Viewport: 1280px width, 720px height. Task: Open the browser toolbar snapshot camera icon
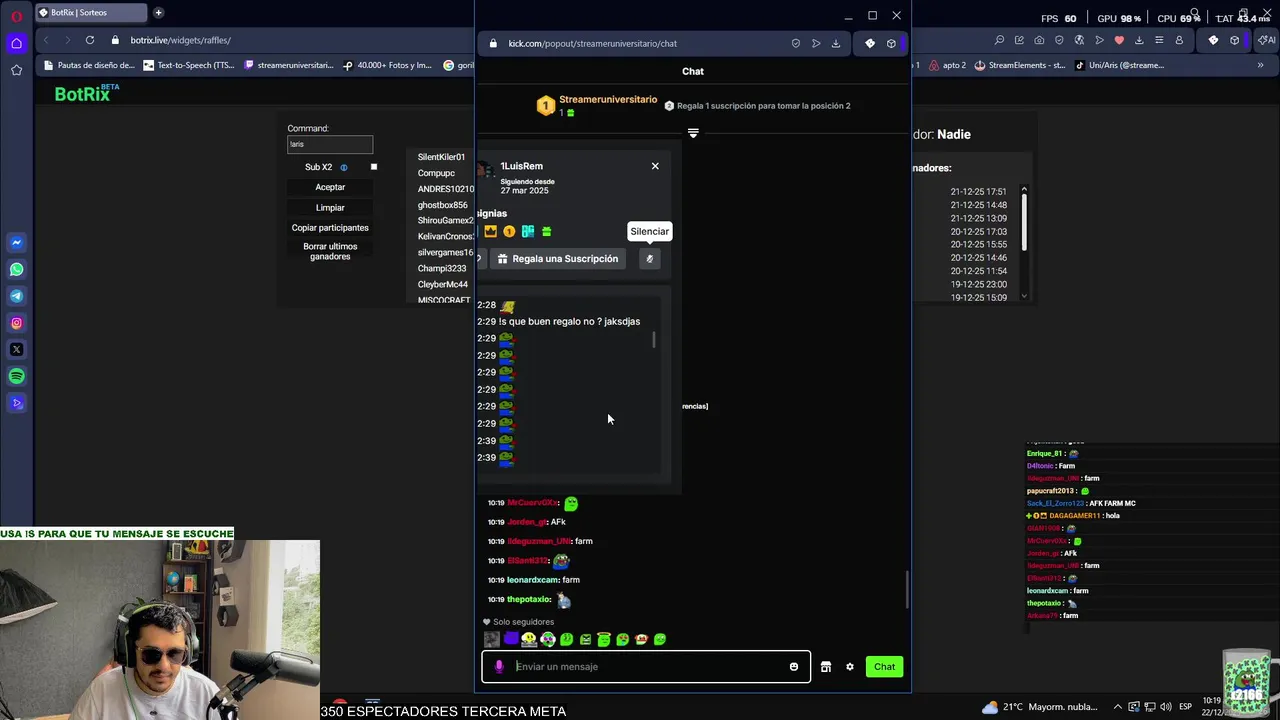(x=1039, y=40)
